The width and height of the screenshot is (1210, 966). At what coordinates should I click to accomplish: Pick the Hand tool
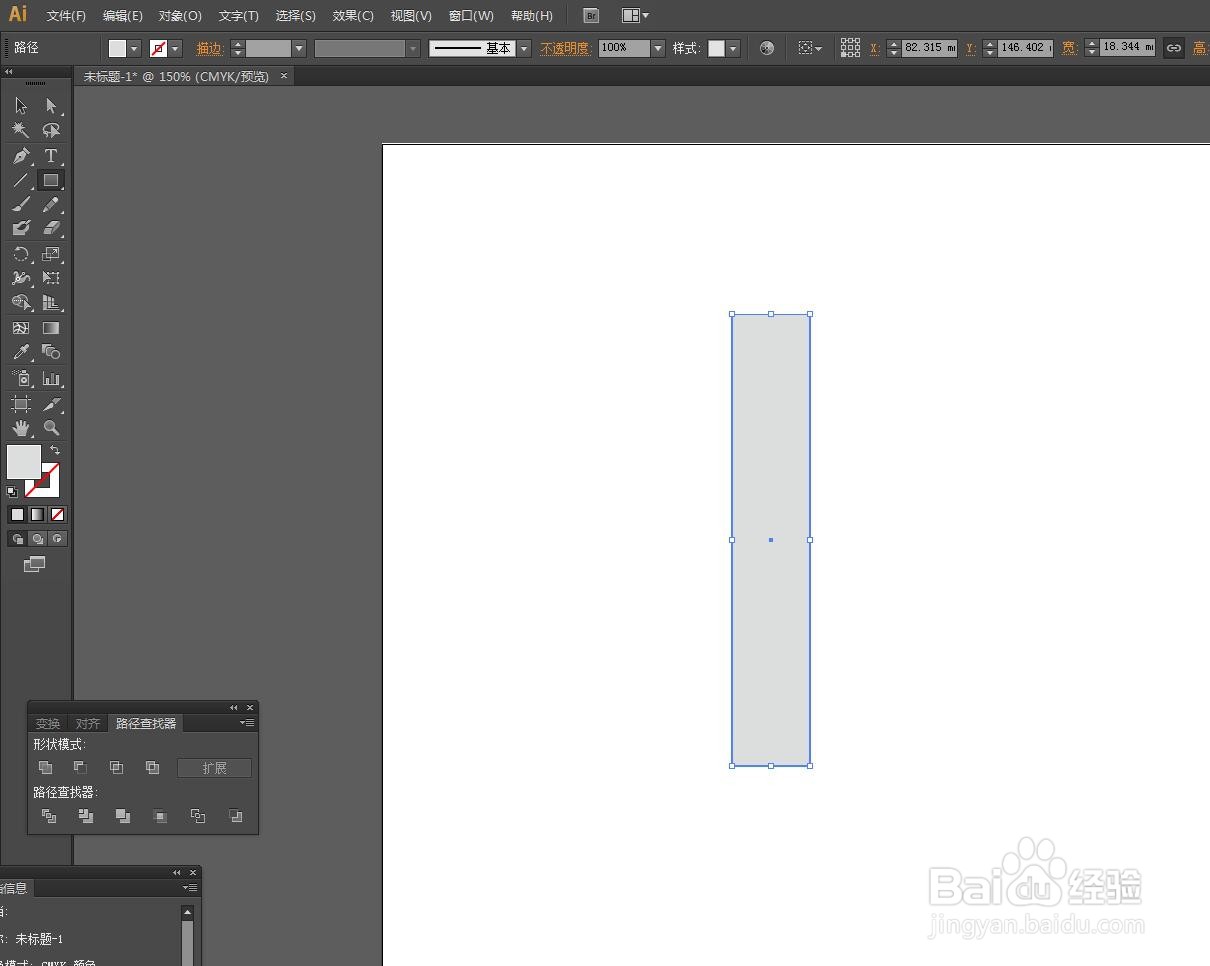click(x=21, y=428)
